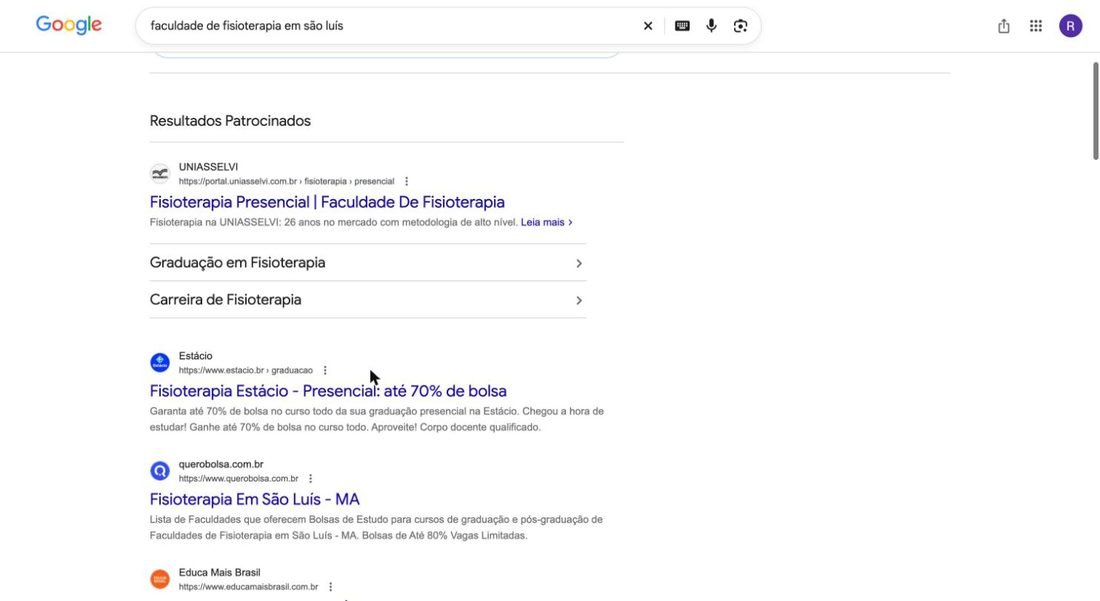Click the Estácio favicon
This screenshot has height=601, width=1100.
pos(160,363)
